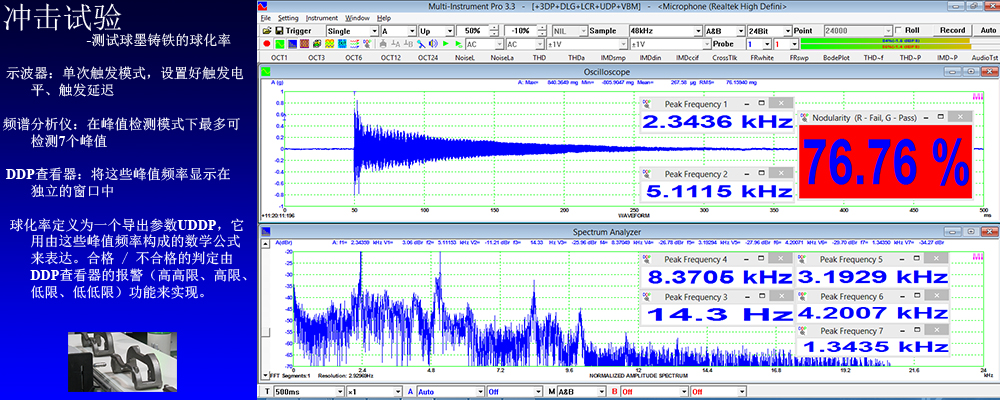The image size is (1000, 400).
Task: Click the Record button
Action: [x=952, y=31]
